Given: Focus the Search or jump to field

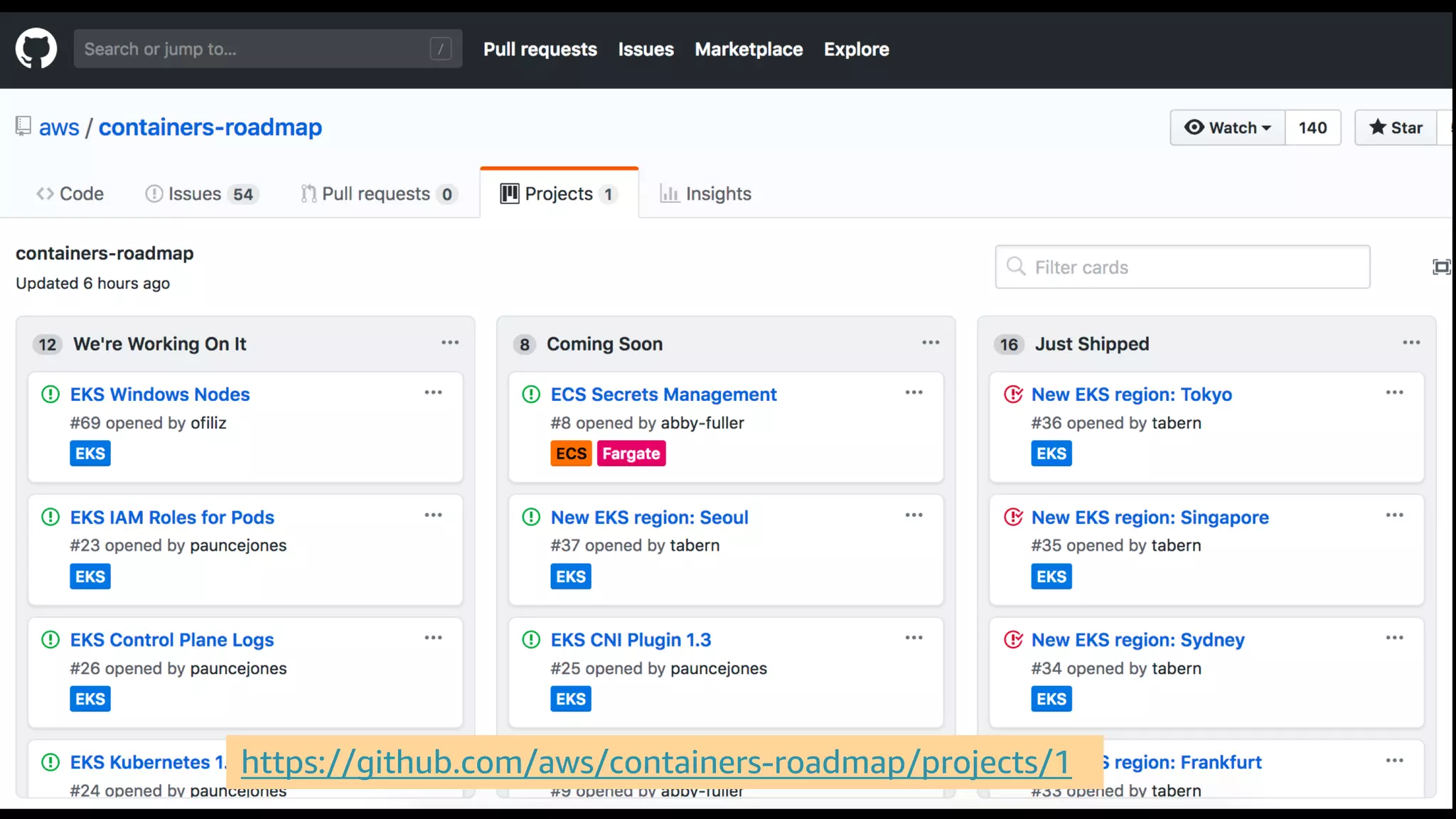Looking at the screenshot, I should [268, 49].
